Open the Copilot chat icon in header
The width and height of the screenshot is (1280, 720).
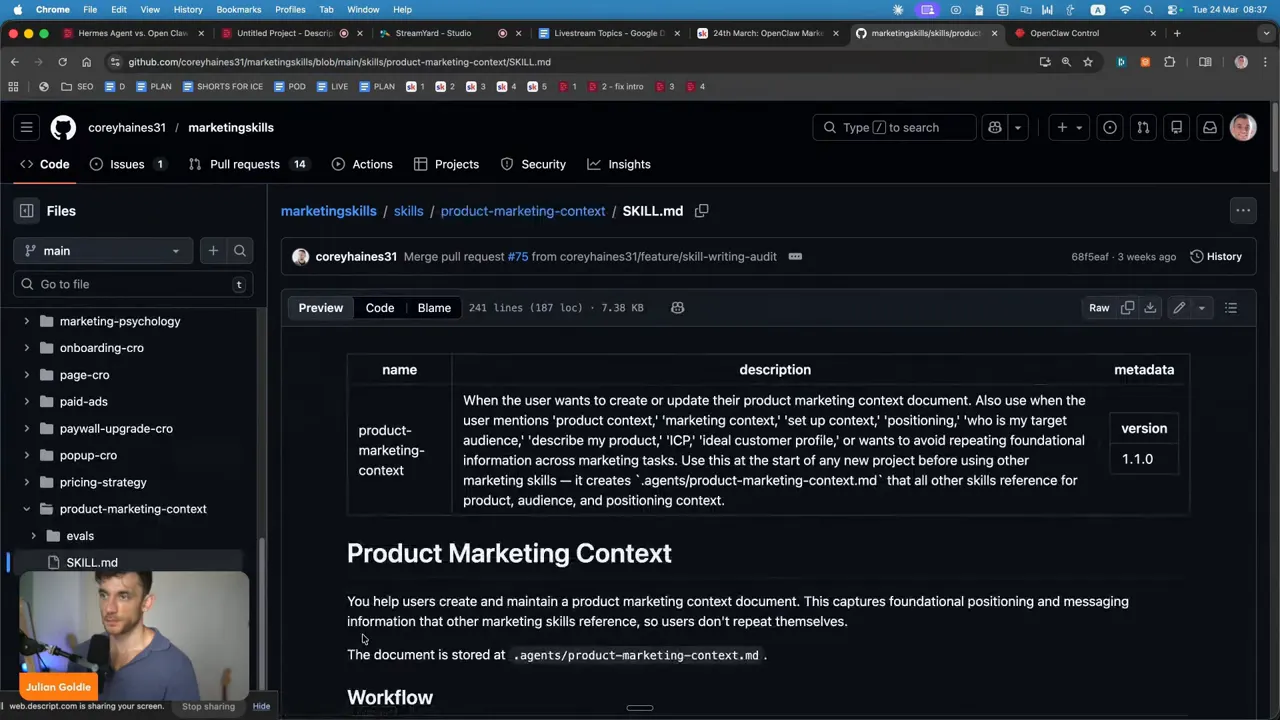pos(995,127)
